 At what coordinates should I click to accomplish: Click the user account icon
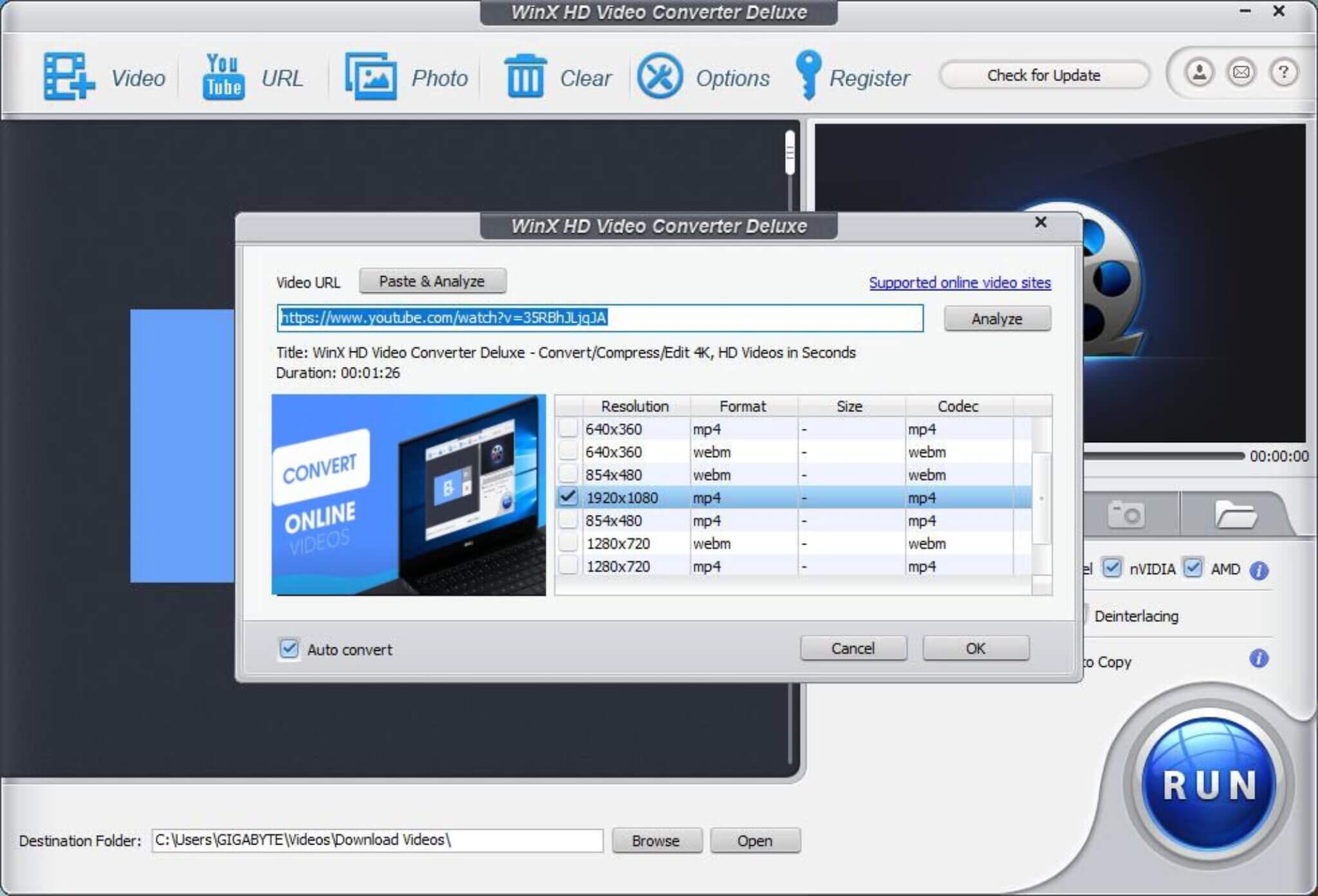[1199, 73]
